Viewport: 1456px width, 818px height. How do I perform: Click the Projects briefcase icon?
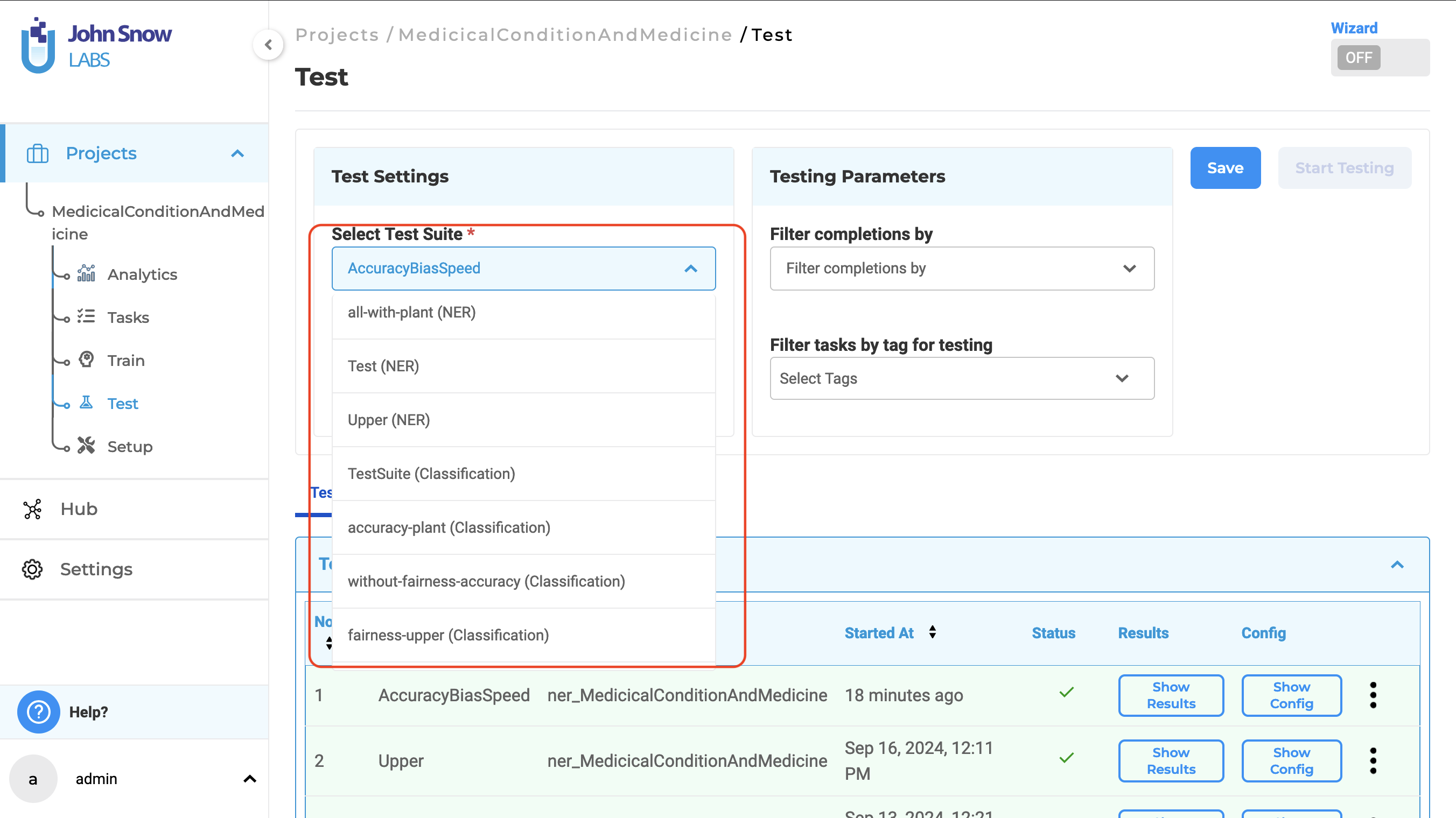tap(37, 153)
